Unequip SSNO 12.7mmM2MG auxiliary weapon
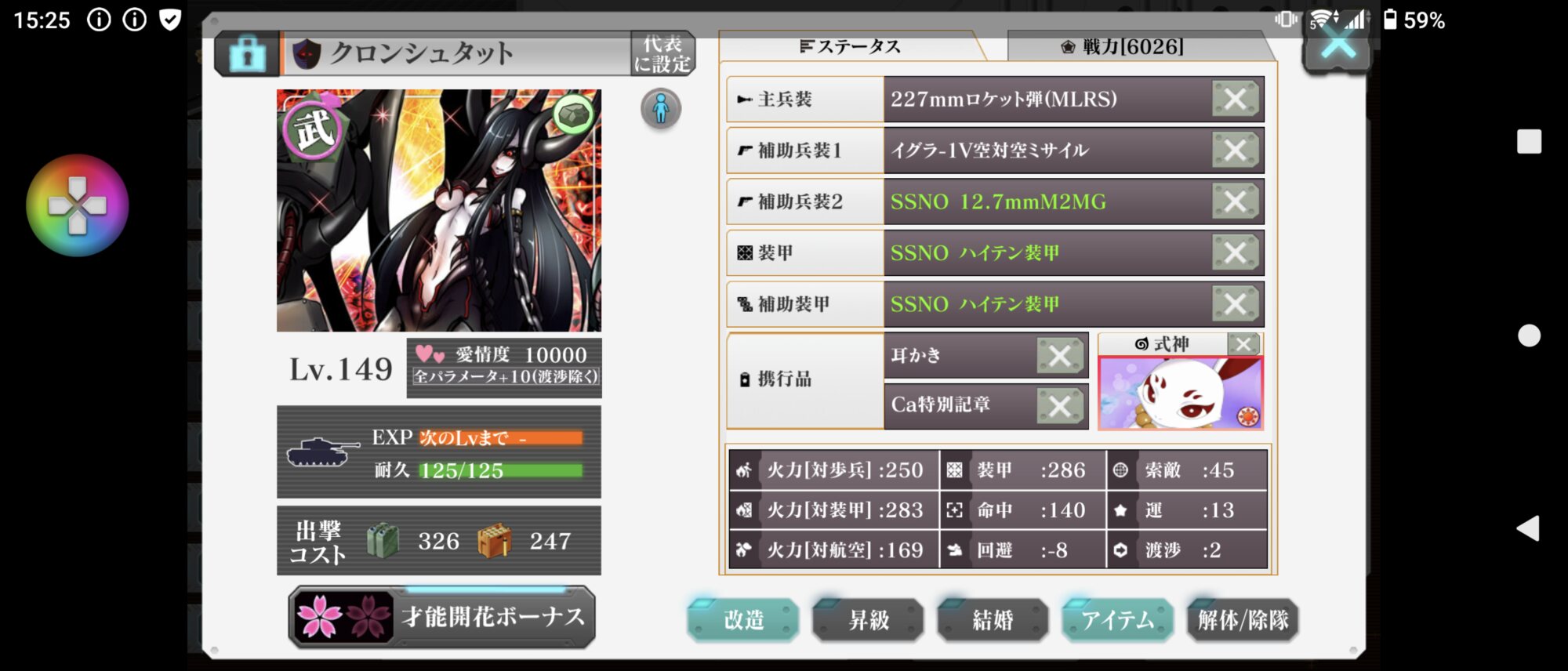Image resolution: width=1568 pixels, height=671 pixels. pyautogui.click(x=1235, y=201)
